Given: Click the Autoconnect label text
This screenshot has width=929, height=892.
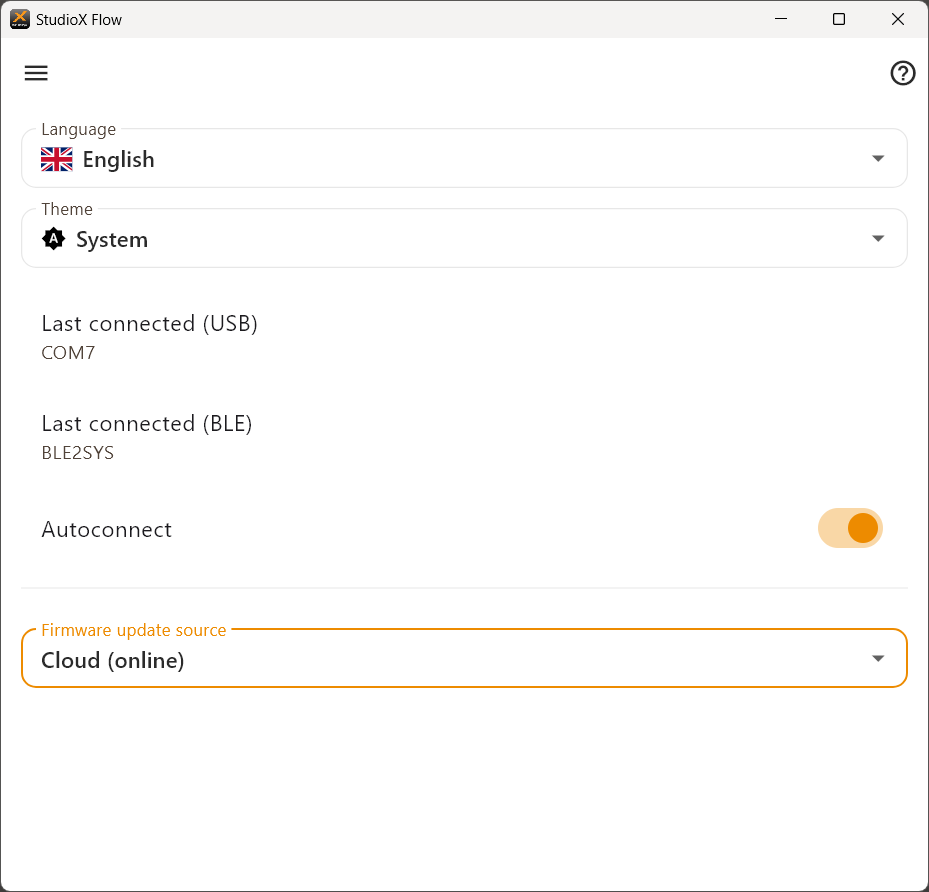Looking at the screenshot, I should [107, 529].
